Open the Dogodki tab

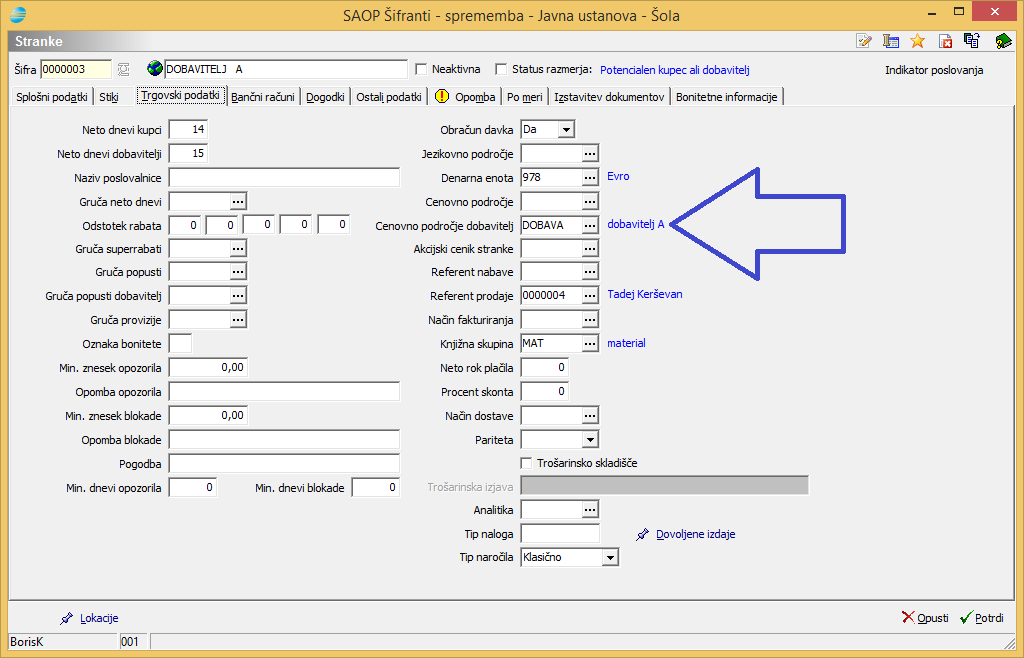click(x=325, y=97)
